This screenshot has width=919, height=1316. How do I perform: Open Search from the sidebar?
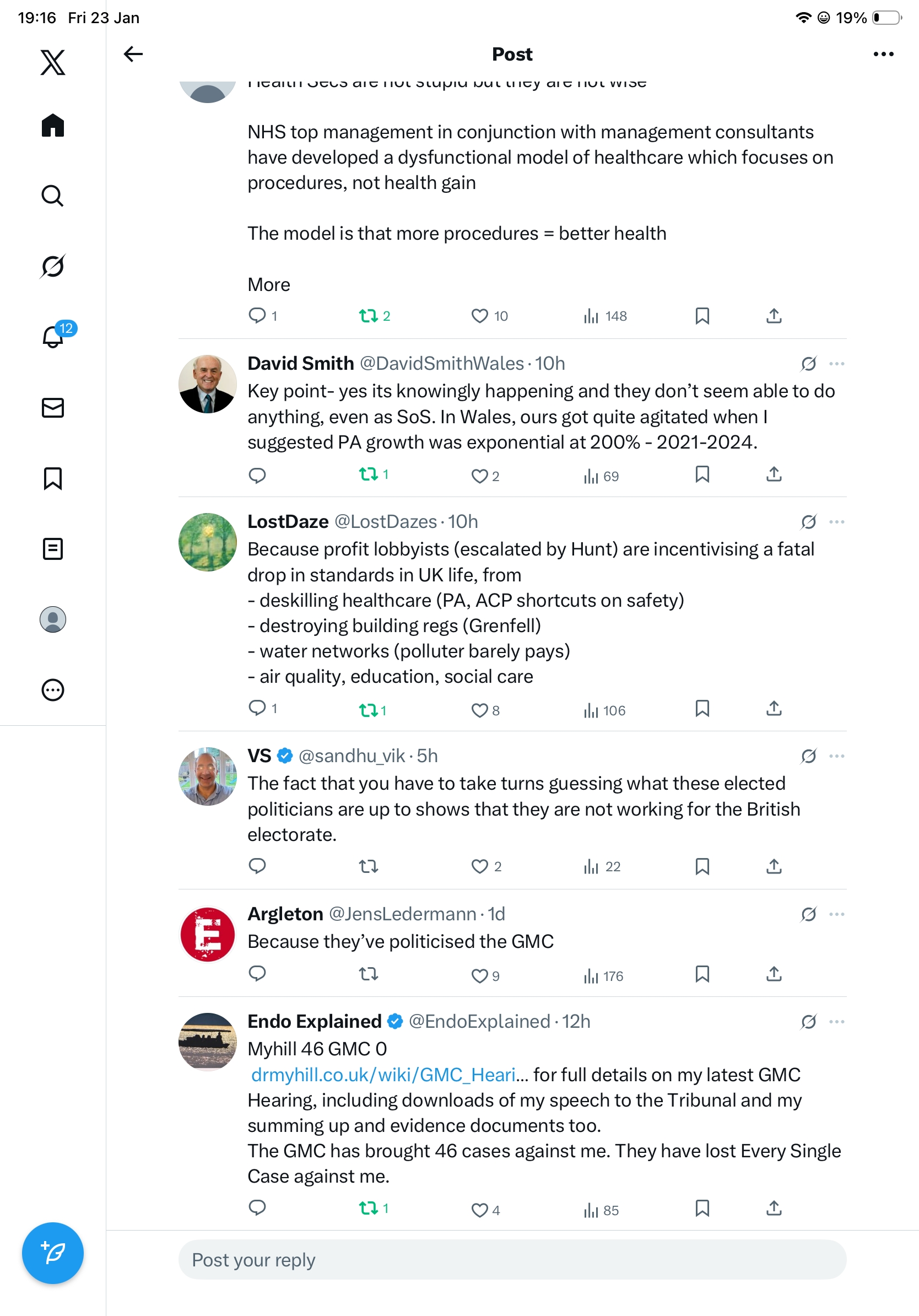(x=53, y=196)
